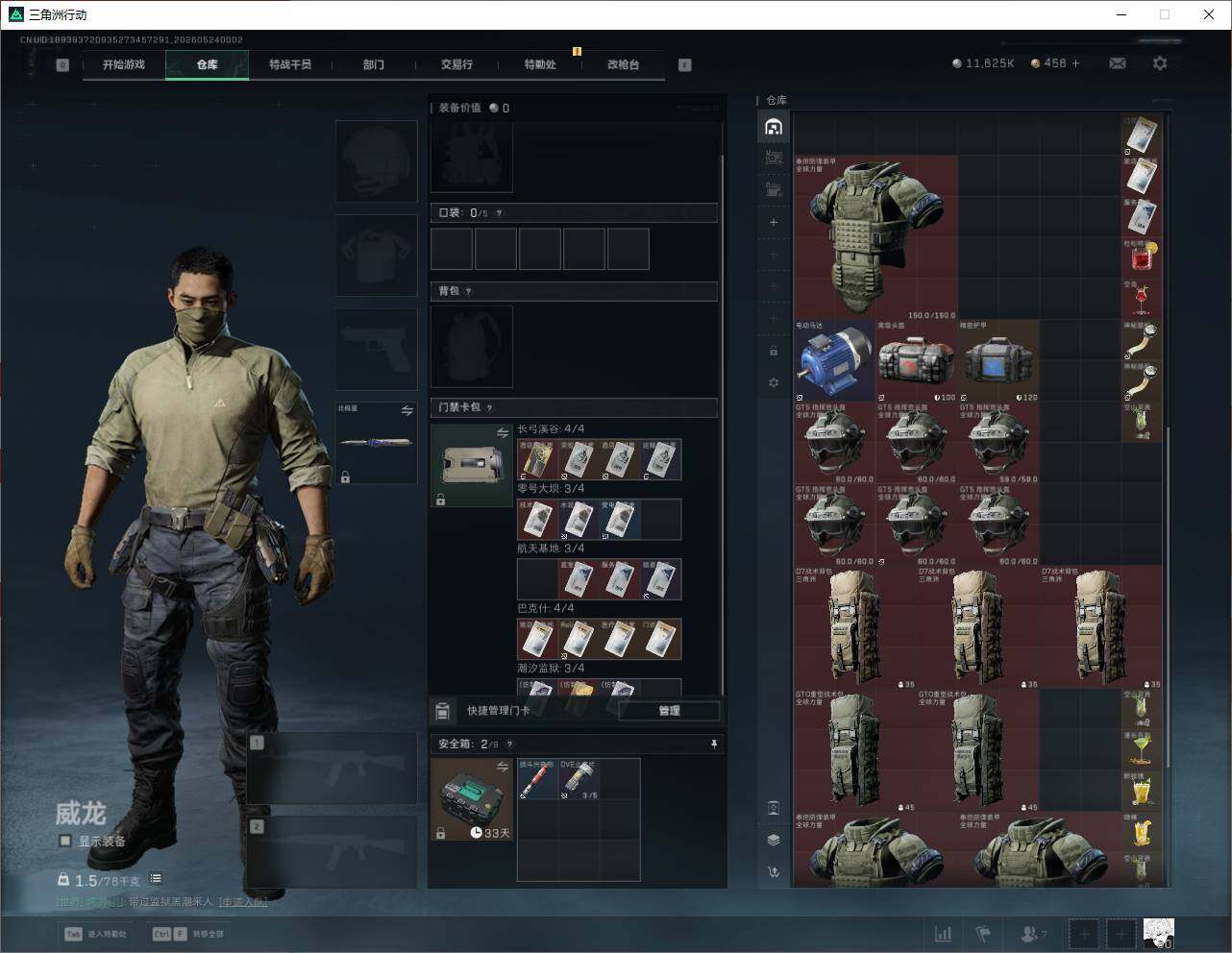Swap the melee weapon slot item
1232x953 pixels.
tap(407, 411)
